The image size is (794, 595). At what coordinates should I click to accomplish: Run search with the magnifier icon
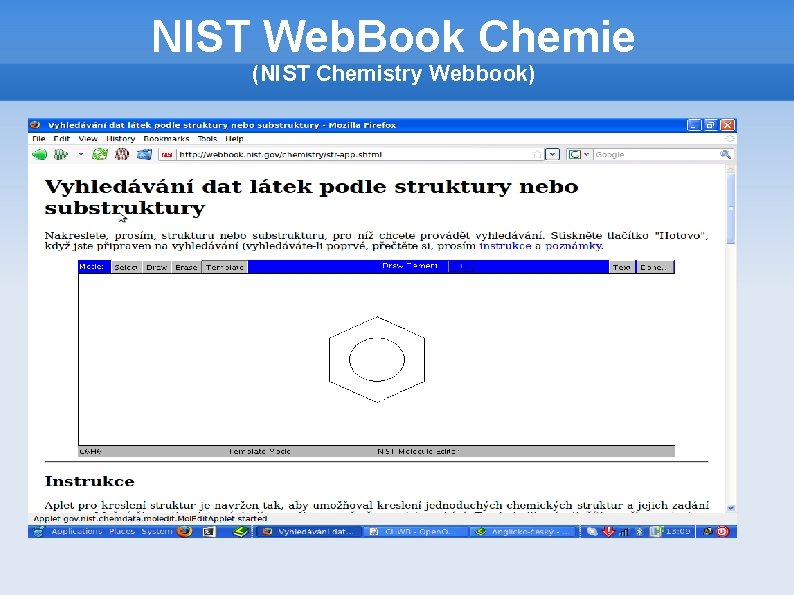(725, 154)
